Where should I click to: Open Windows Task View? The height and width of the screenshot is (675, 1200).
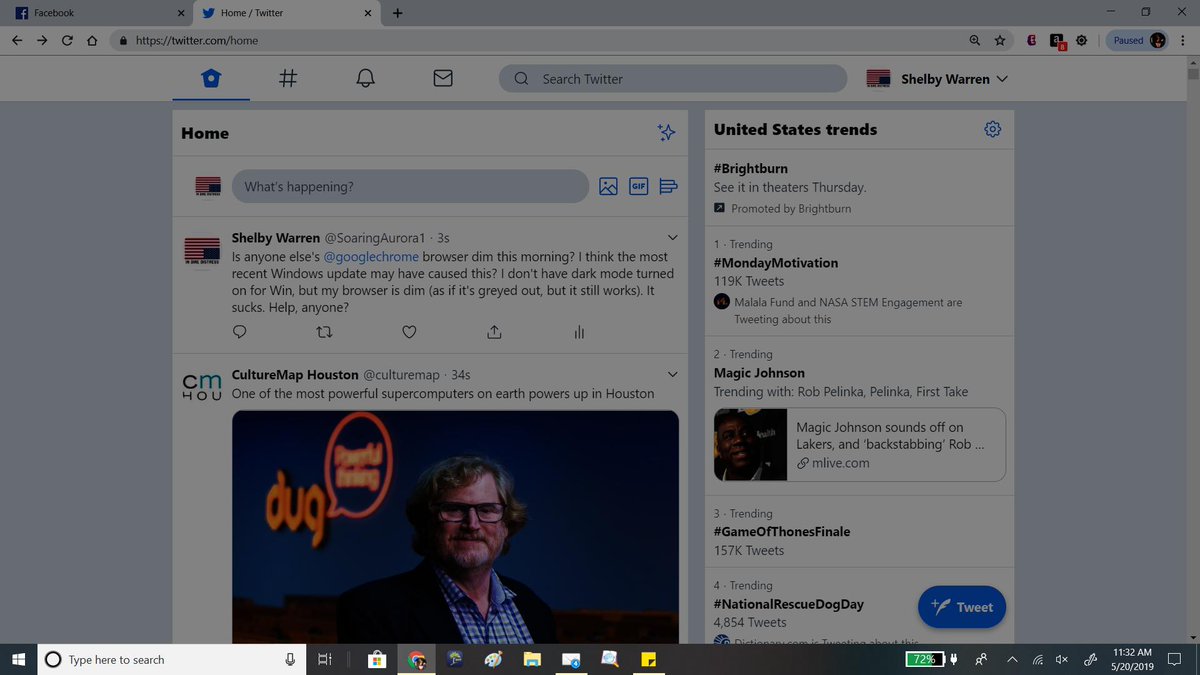pyautogui.click(x=324, y=659)
